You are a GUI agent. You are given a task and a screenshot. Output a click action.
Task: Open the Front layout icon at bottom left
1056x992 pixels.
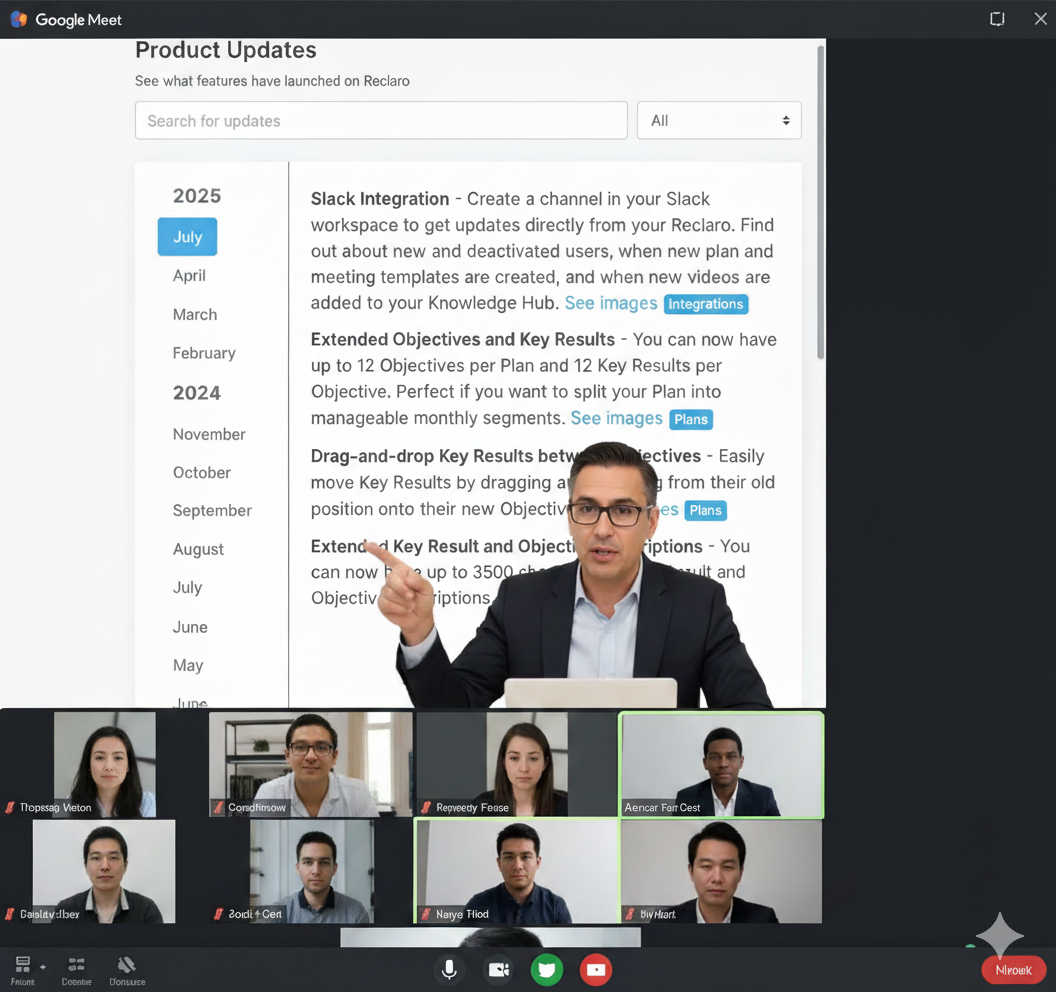23,964
